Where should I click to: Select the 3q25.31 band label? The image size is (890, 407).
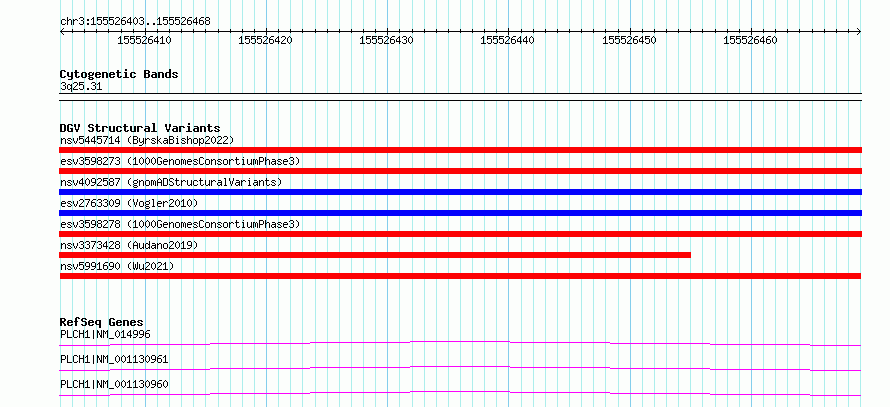[x=81, y=87]
